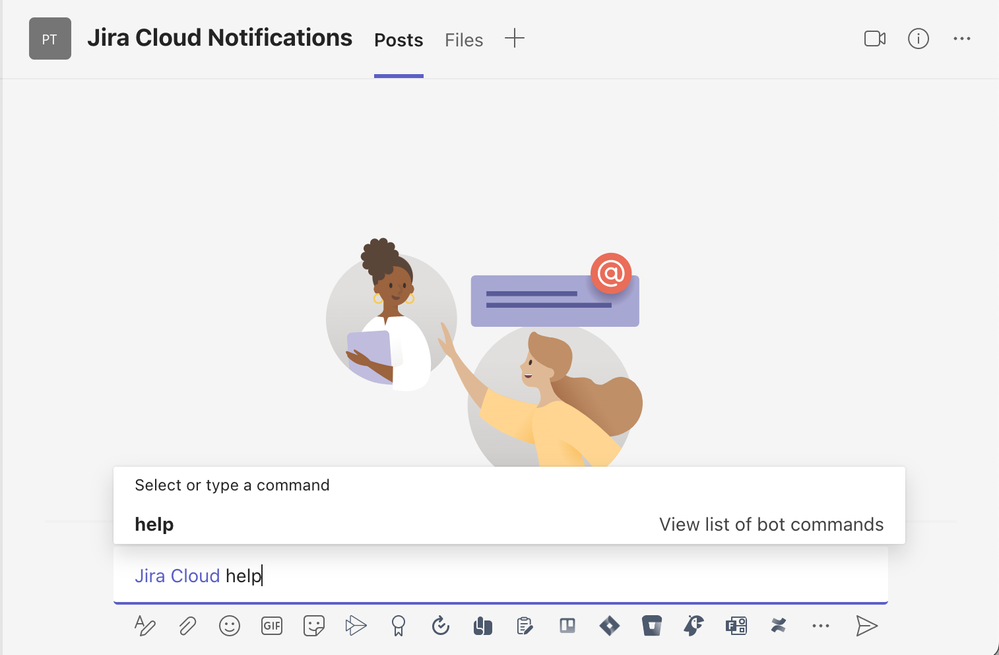Open the Sticker picker
The width and height of the screenshot is (999, 655).
pyautogui.click(x=313, y=625)
